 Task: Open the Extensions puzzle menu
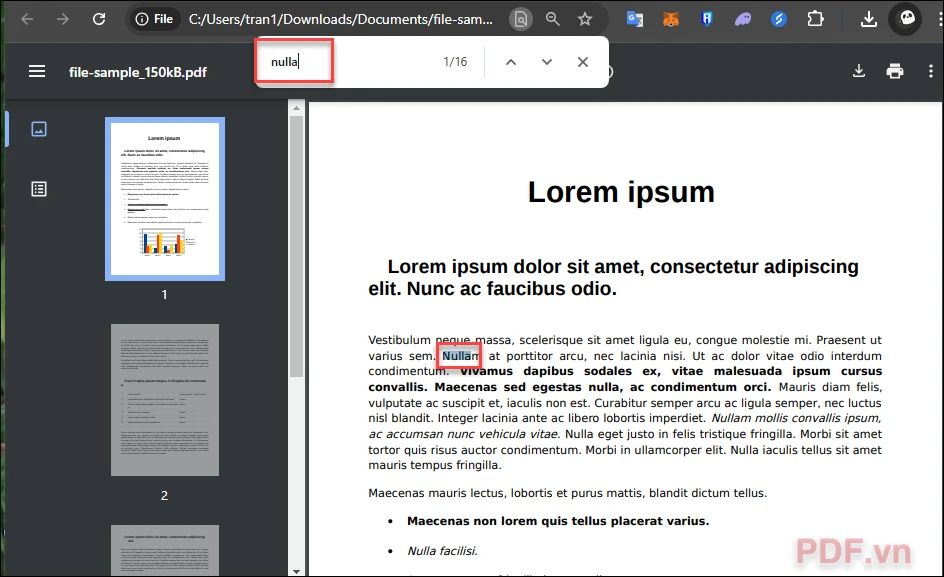pos(815,19)
